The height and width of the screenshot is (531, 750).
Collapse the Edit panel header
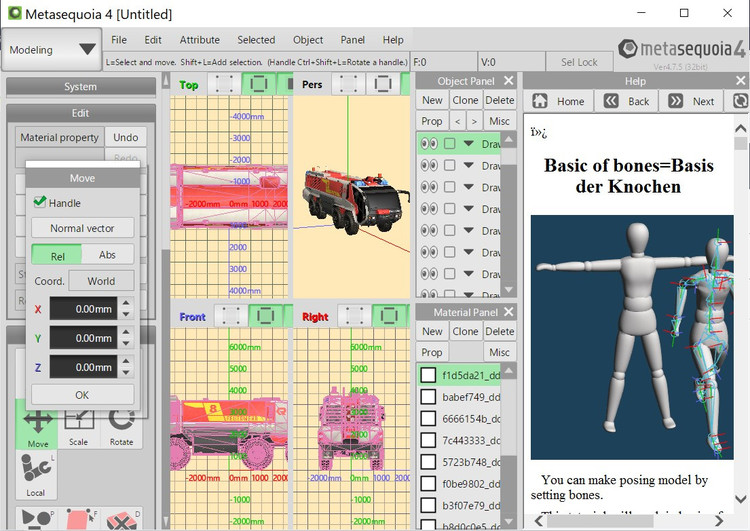point(80,113)
